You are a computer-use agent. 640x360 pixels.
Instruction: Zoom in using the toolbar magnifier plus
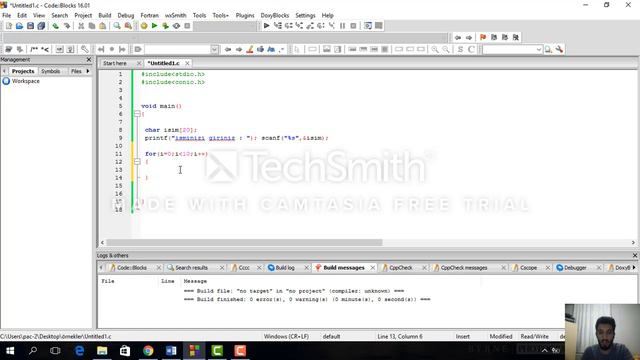pyautogui.click(x=435, y=49)
